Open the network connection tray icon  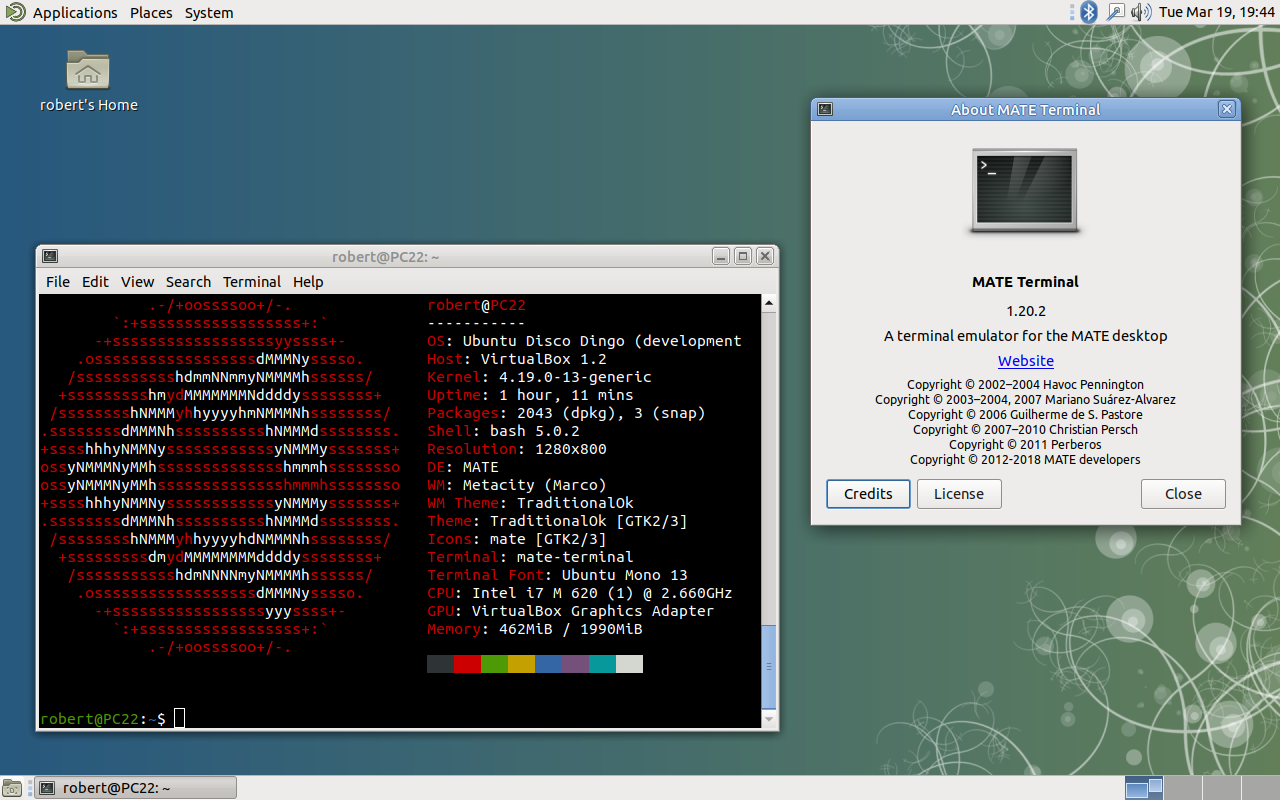[1116, 12]
